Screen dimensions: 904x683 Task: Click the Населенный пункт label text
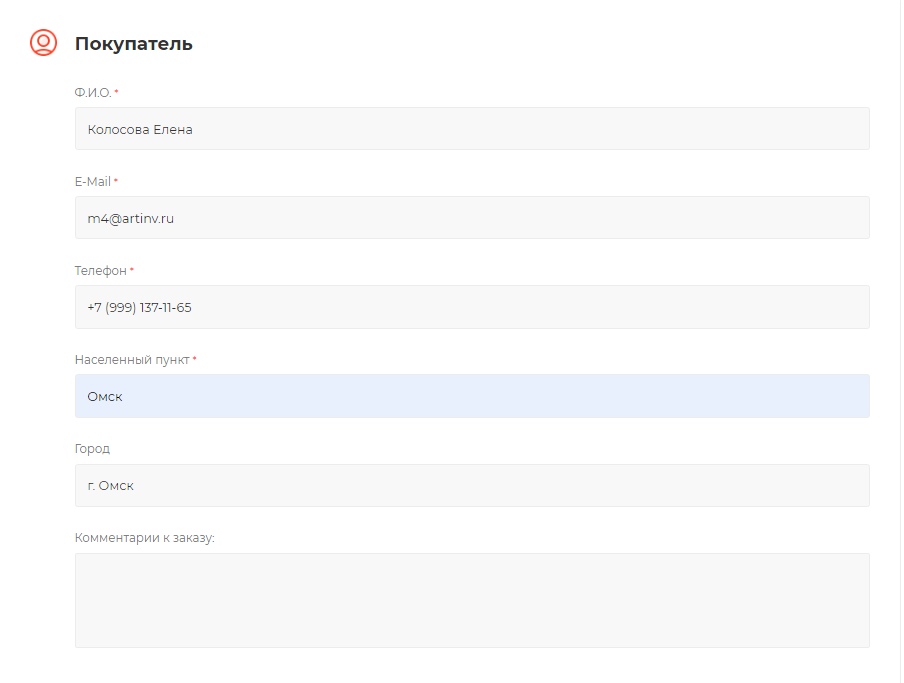tap(131, 360)
